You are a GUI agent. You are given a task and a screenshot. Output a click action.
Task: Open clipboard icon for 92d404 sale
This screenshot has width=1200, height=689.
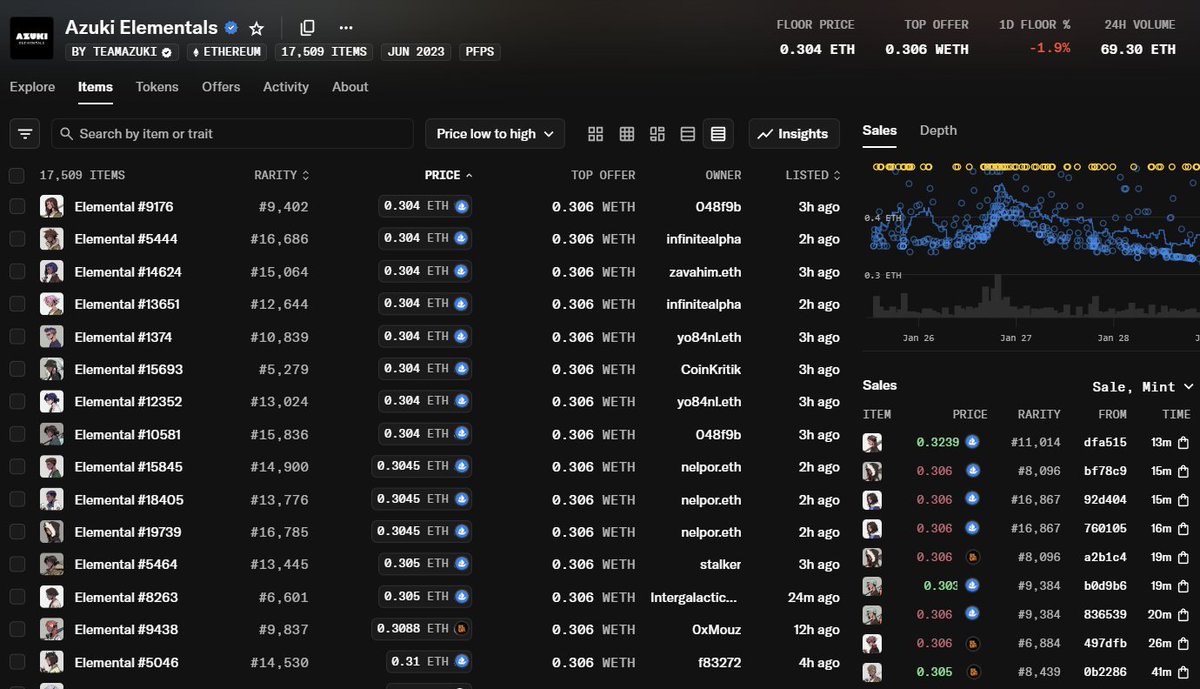(x=1183, y=499)
